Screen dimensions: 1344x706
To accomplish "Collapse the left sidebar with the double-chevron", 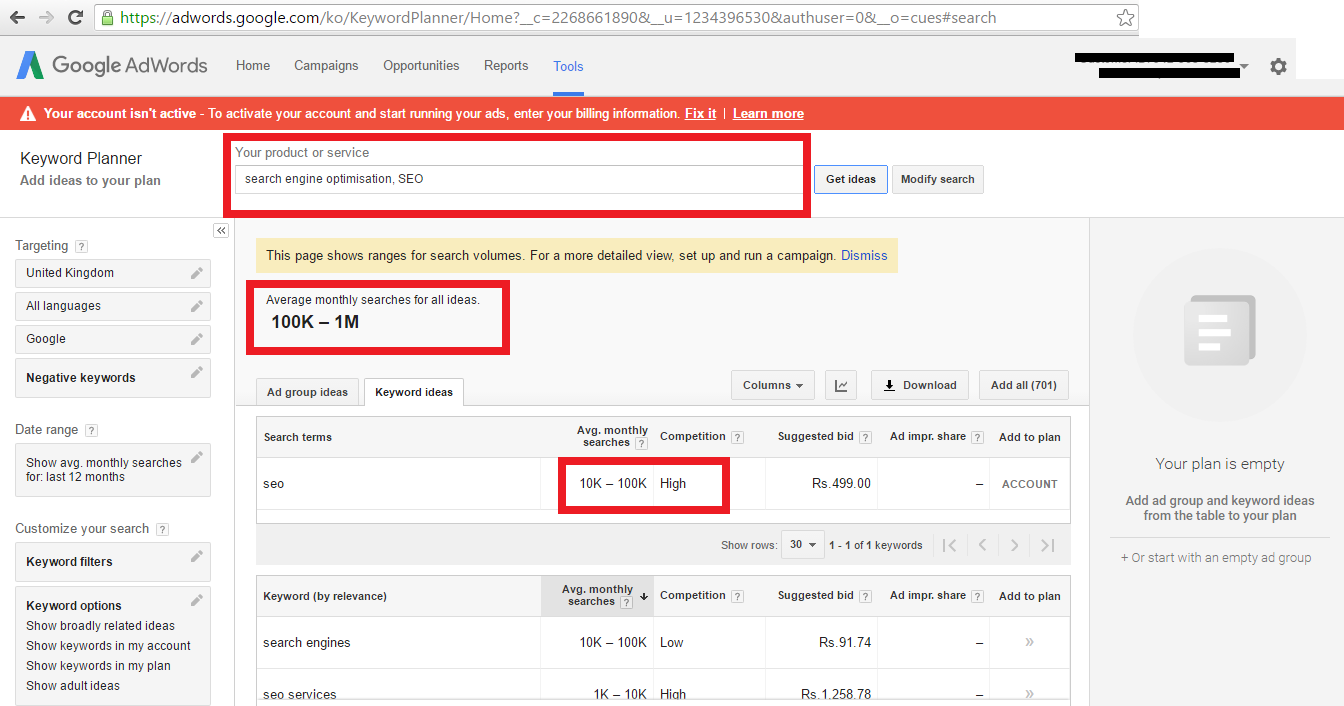I will pos(221,230).
